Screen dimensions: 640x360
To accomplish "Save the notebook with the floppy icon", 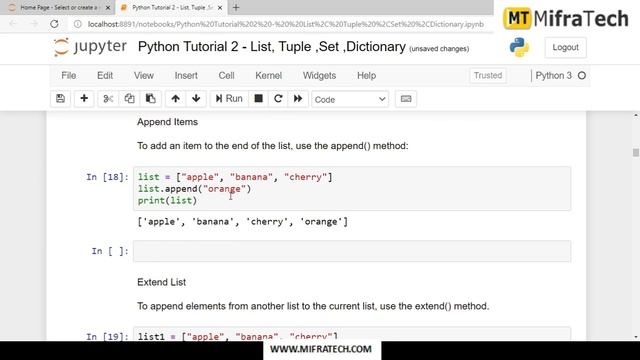I will coord(60,99).
